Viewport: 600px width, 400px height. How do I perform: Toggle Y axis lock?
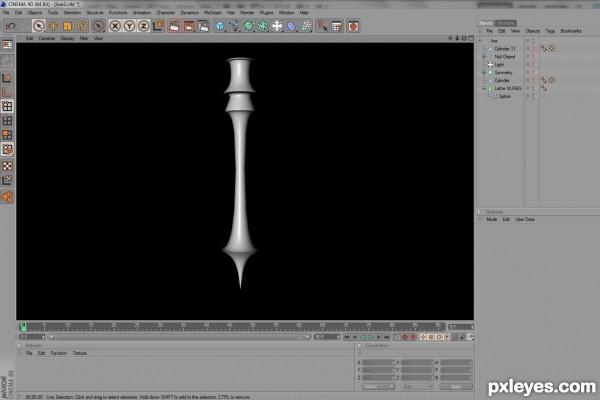pos(129,26)
